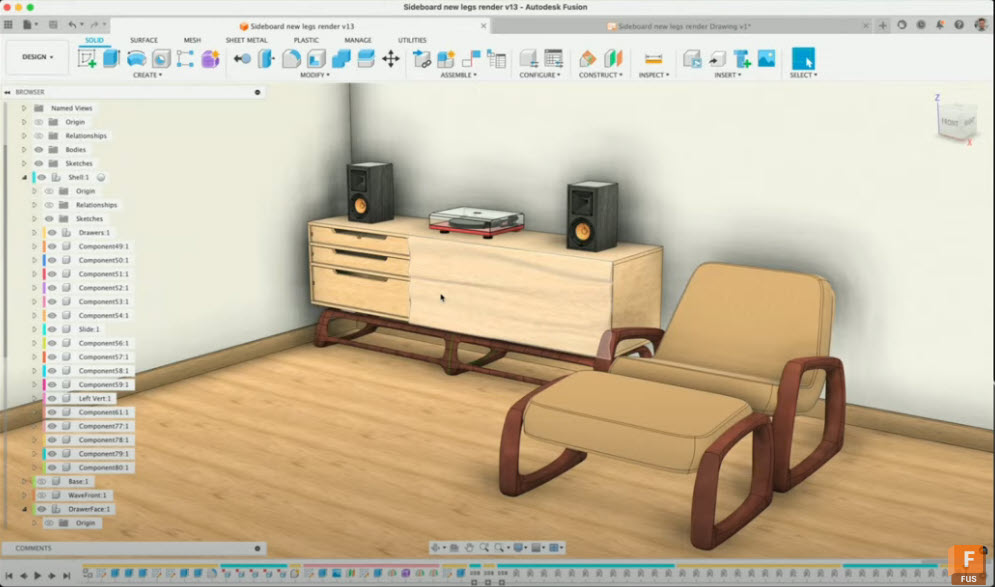Toggle visibility of Component77:1
This screenshot has width=995, height=587.
click(52, 426)
